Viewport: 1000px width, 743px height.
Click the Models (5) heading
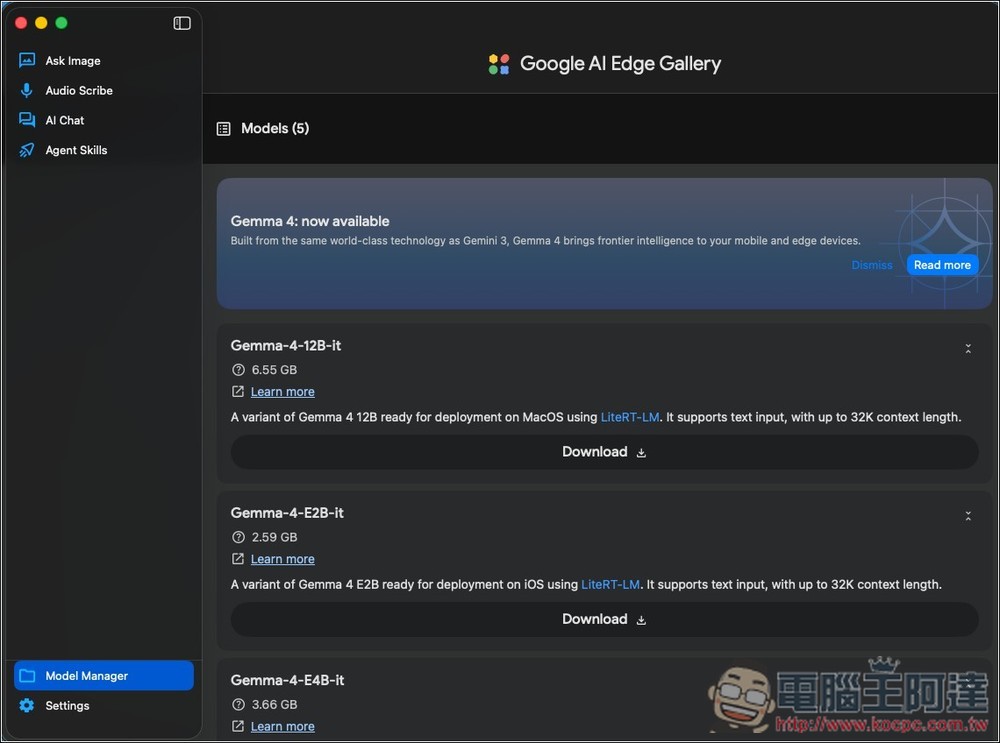point(275,129)
